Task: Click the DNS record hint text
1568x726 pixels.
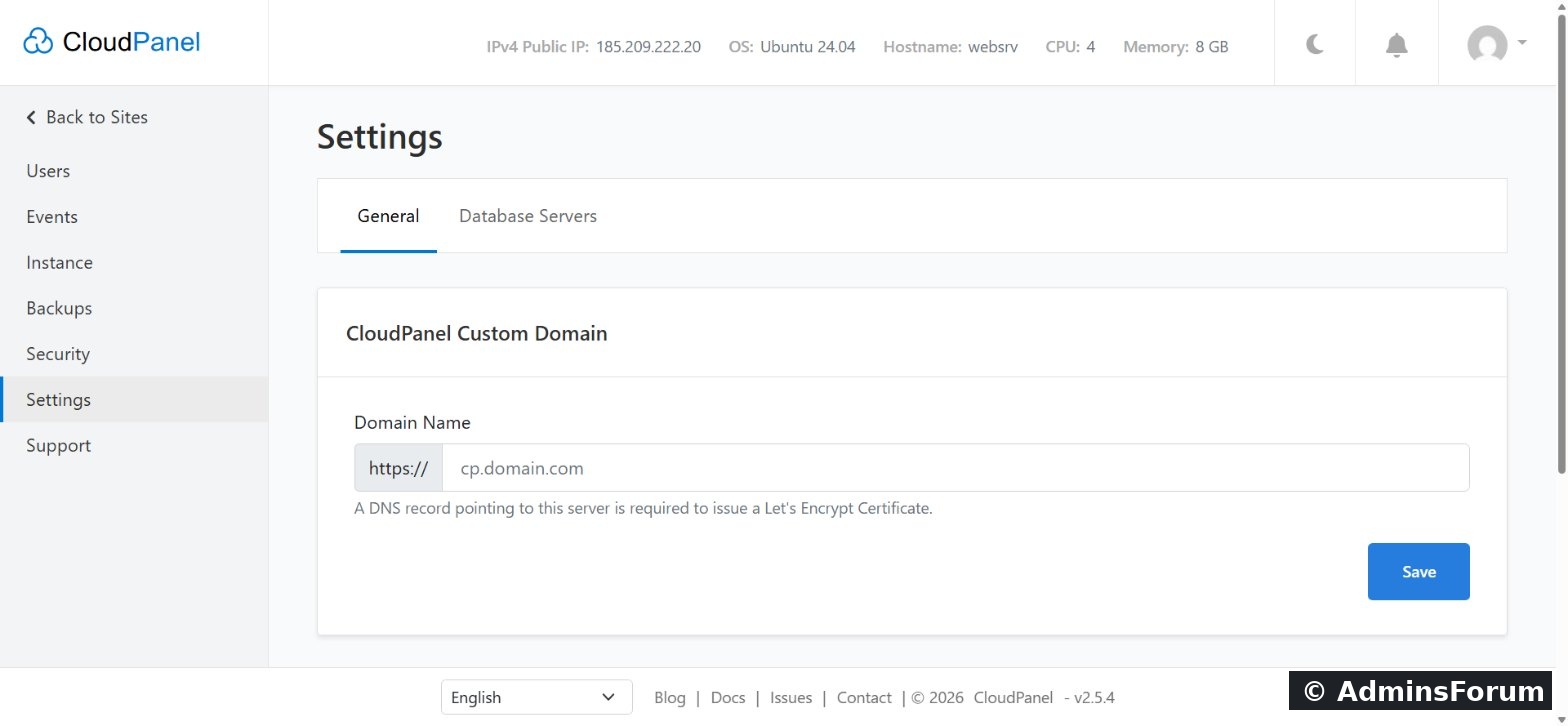Action: (x=643, y=508)
